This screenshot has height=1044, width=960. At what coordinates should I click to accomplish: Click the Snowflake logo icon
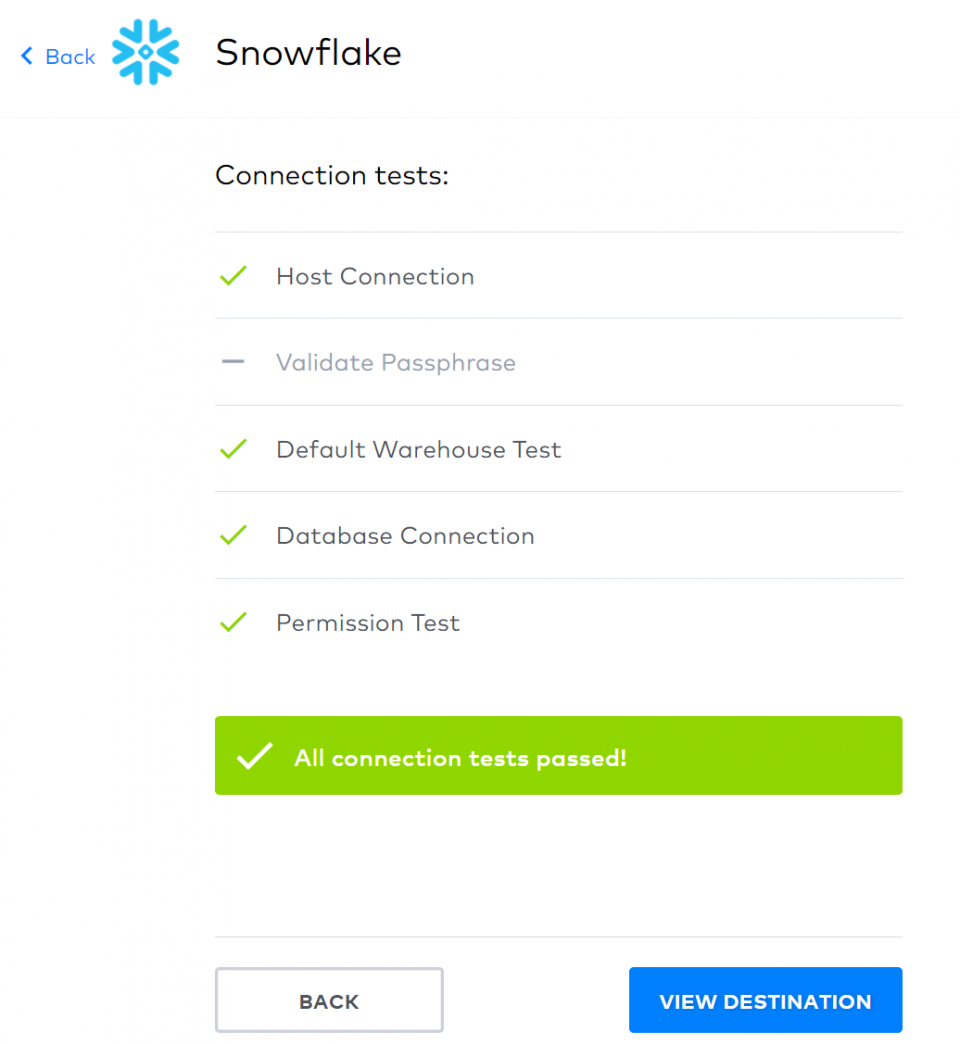148,52
